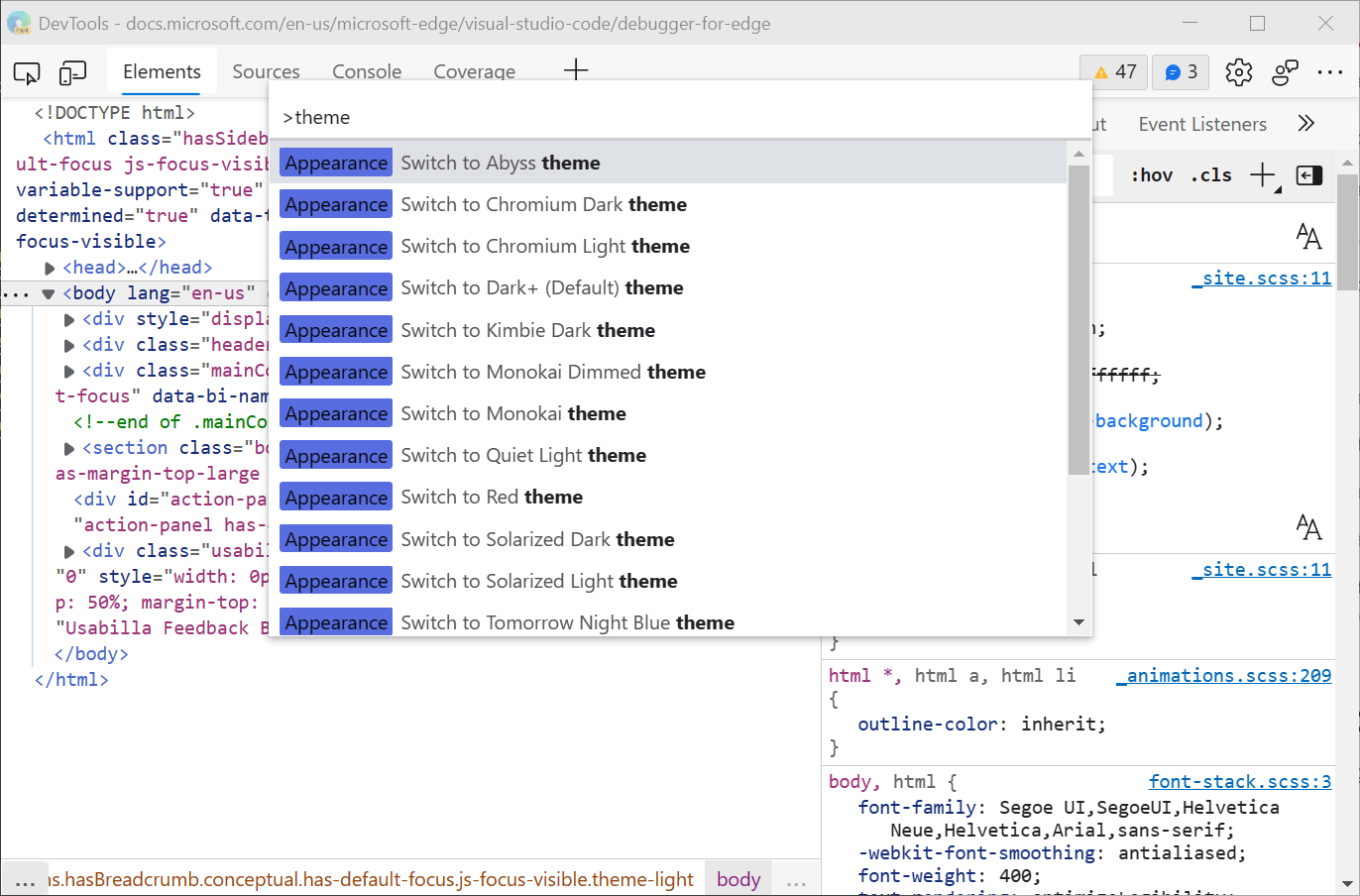
Task: Select Switch to Kimbie Dark theme
Action: (668, 330)
